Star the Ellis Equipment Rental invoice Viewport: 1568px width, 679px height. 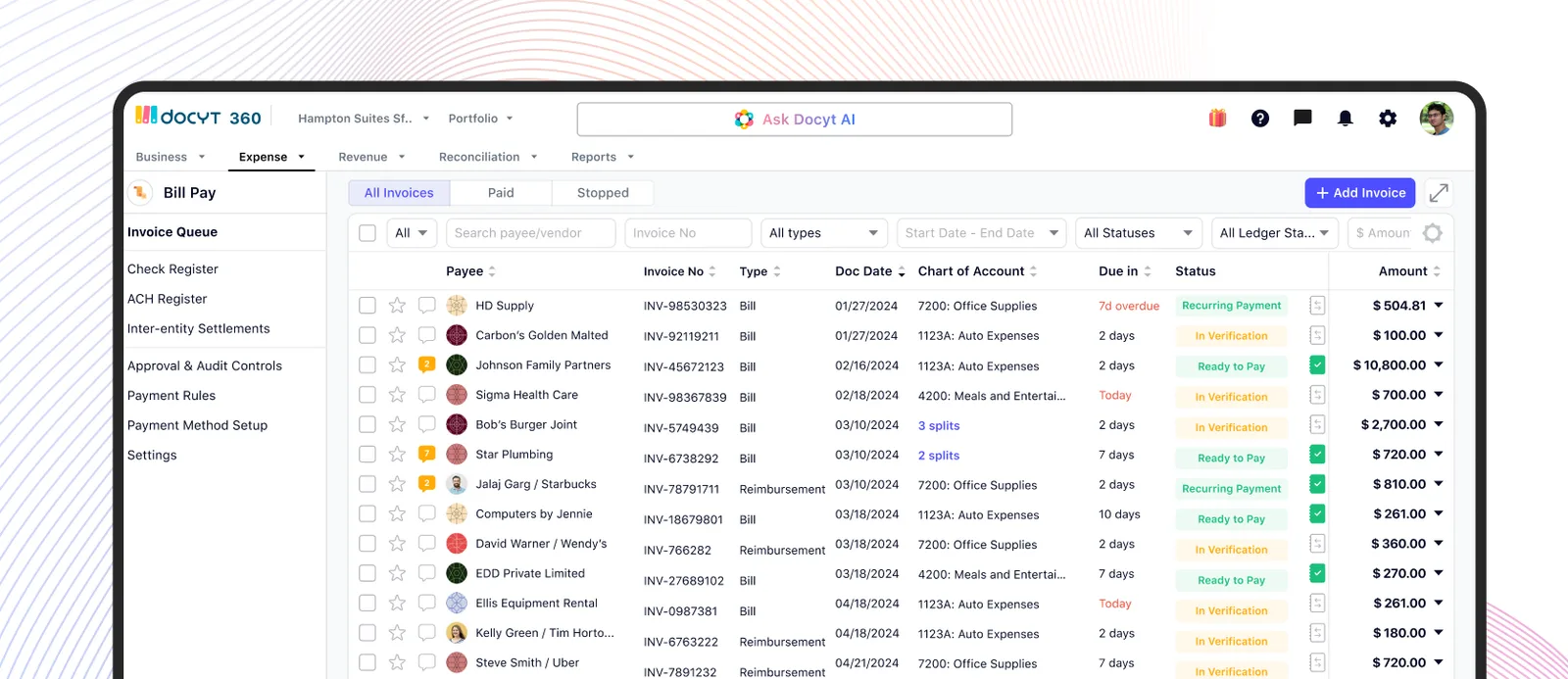click(397, 603)
